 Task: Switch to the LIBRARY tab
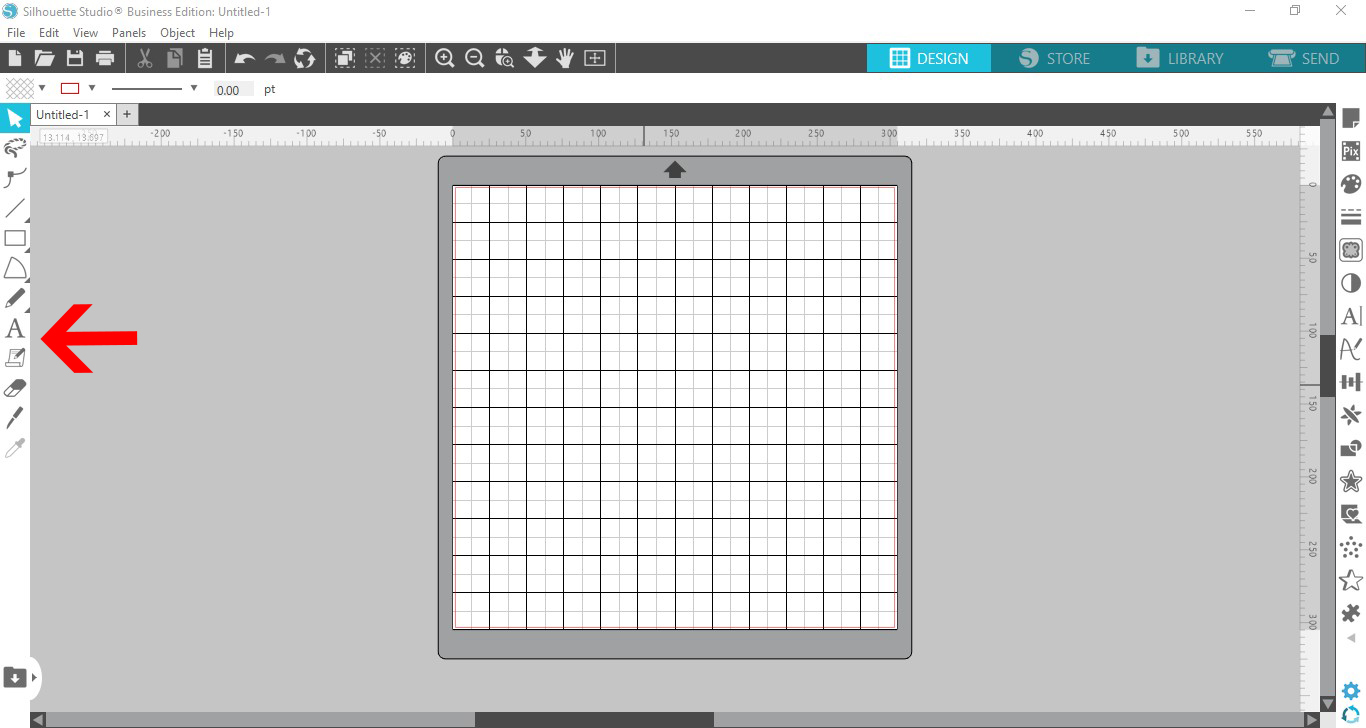pyautogui.click(x=1179, y=58)
